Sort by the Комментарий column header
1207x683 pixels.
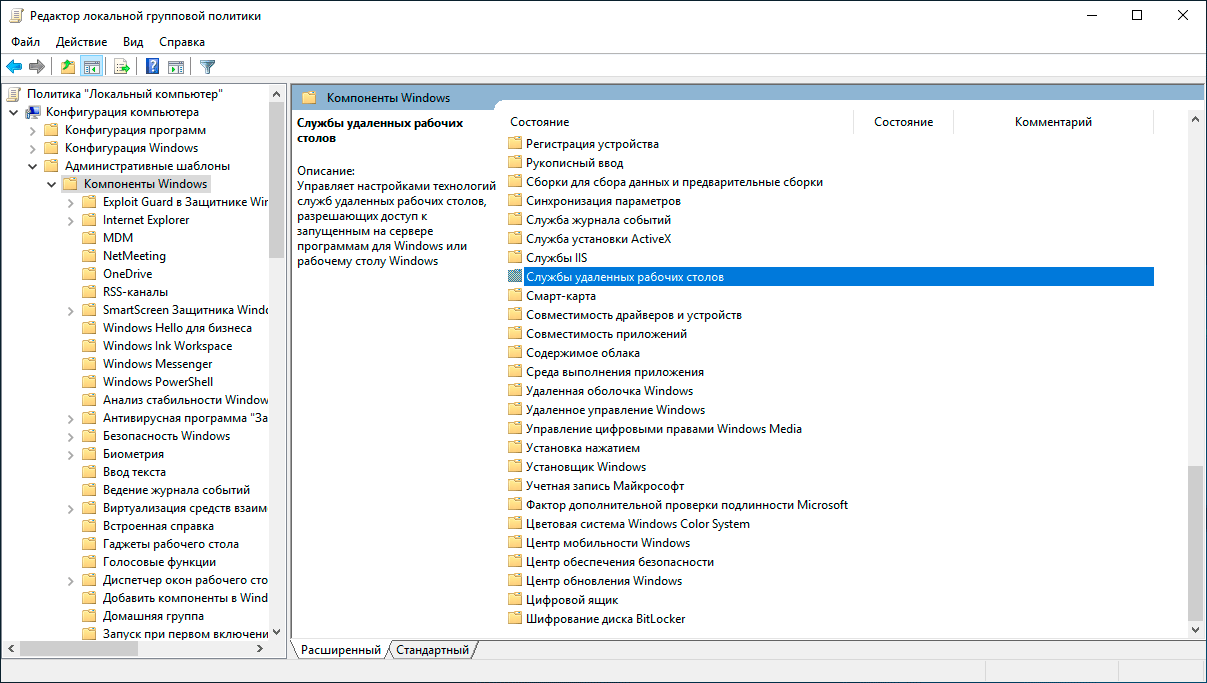pyautogui.click(x=1052, y=122)
